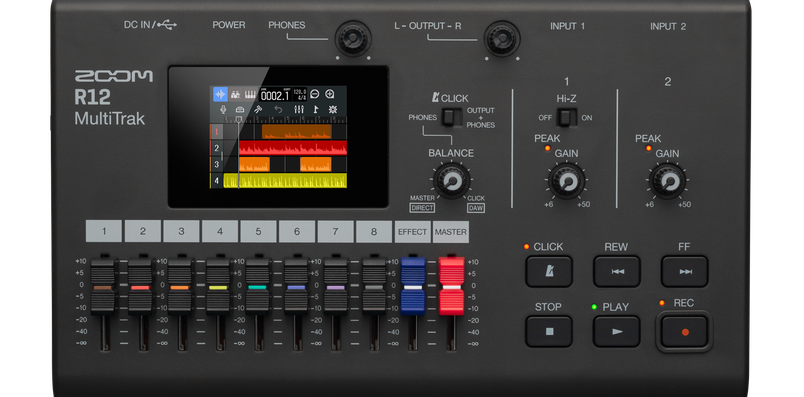The height and width of the screenshot is (397, 804).
Task: Click the track 6 fader with blue stripe
Action: 296,286
